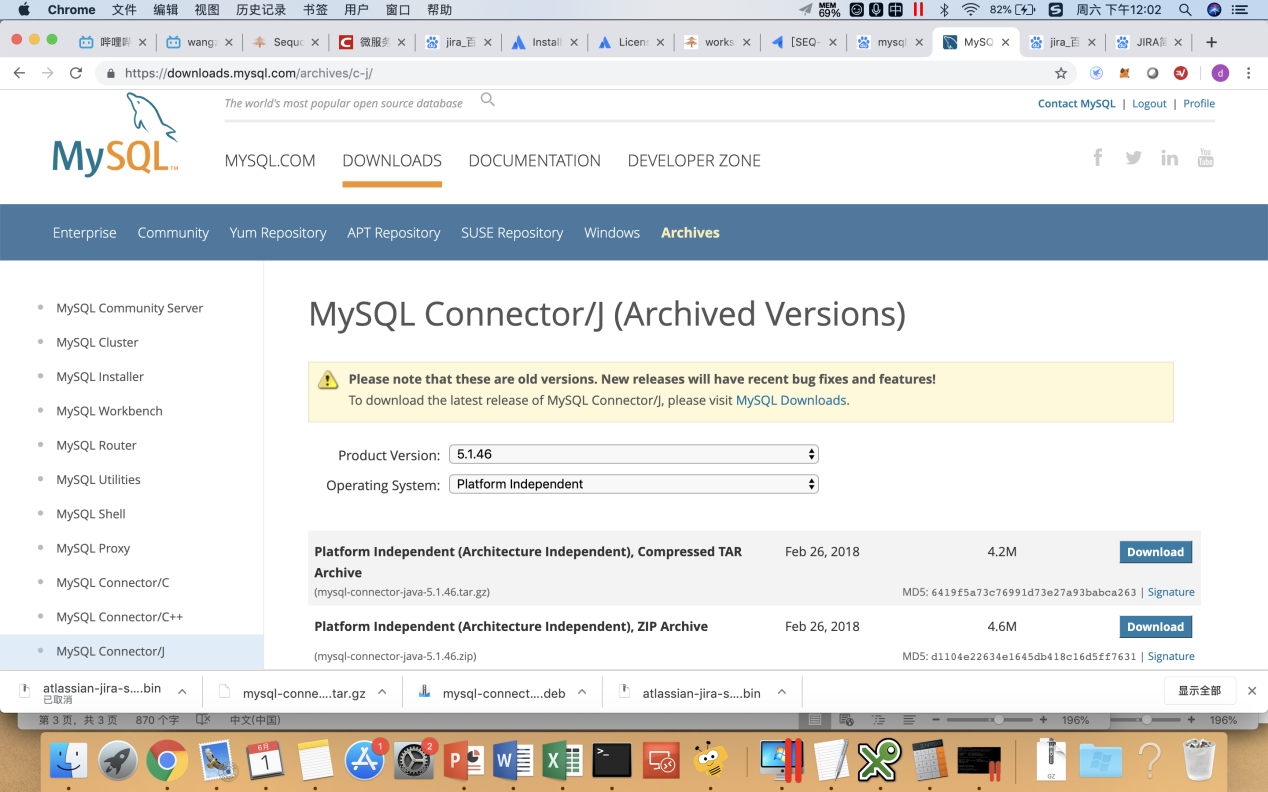The image size is (1268, 792).
Task: Go to DEVELOPER ZONE
Action: [x=694, y=160]
